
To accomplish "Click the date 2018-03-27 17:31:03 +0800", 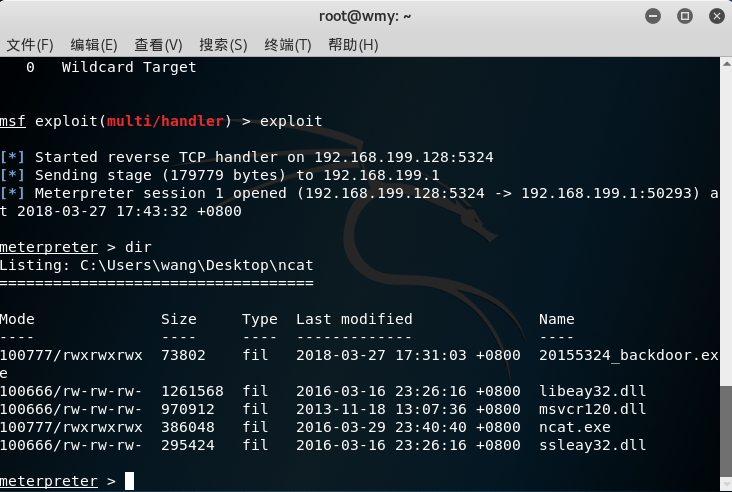I will pyautogui.click(x=408, y=356).
